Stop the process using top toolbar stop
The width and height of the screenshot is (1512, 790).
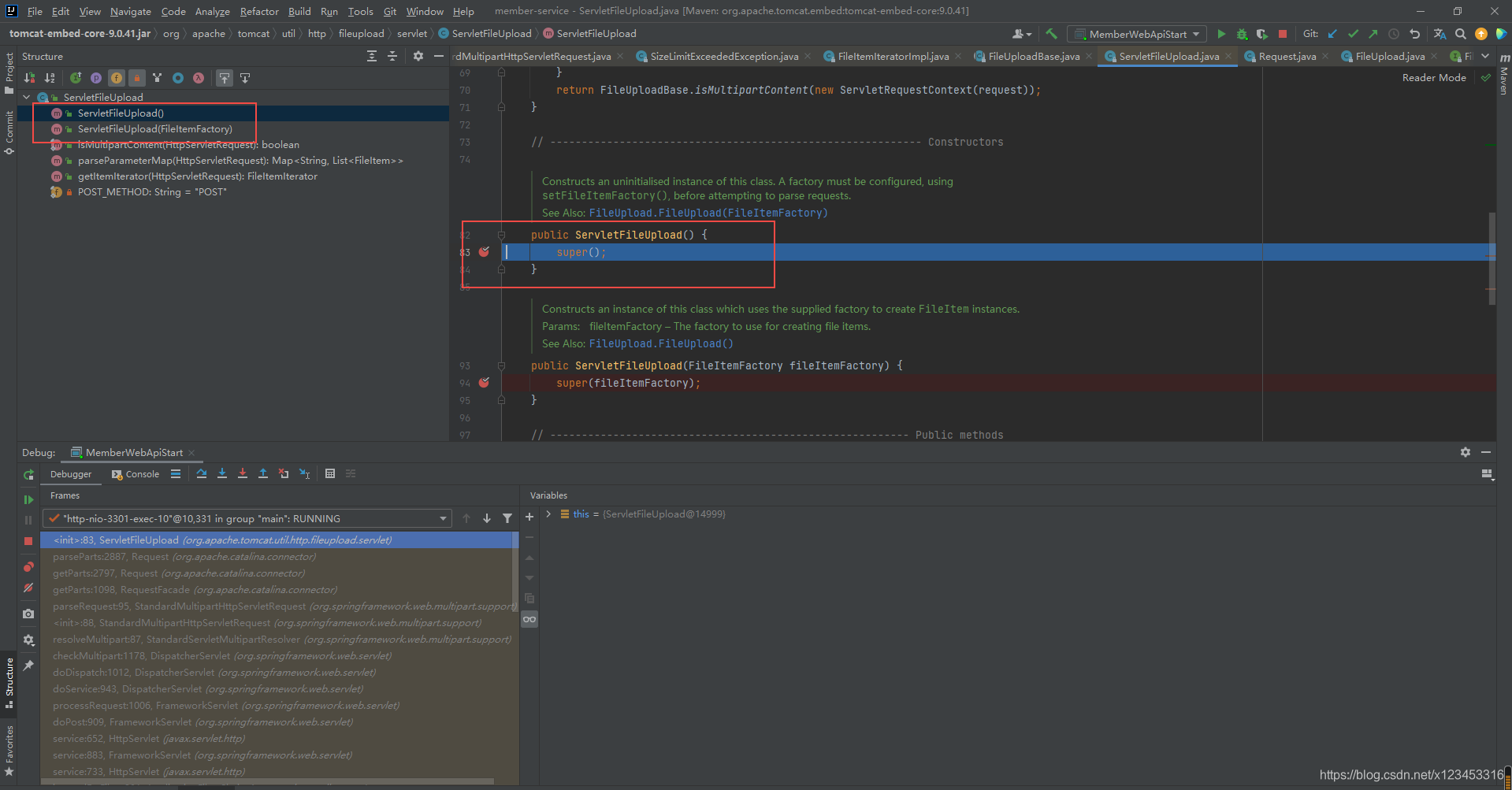coord(1283,34)
